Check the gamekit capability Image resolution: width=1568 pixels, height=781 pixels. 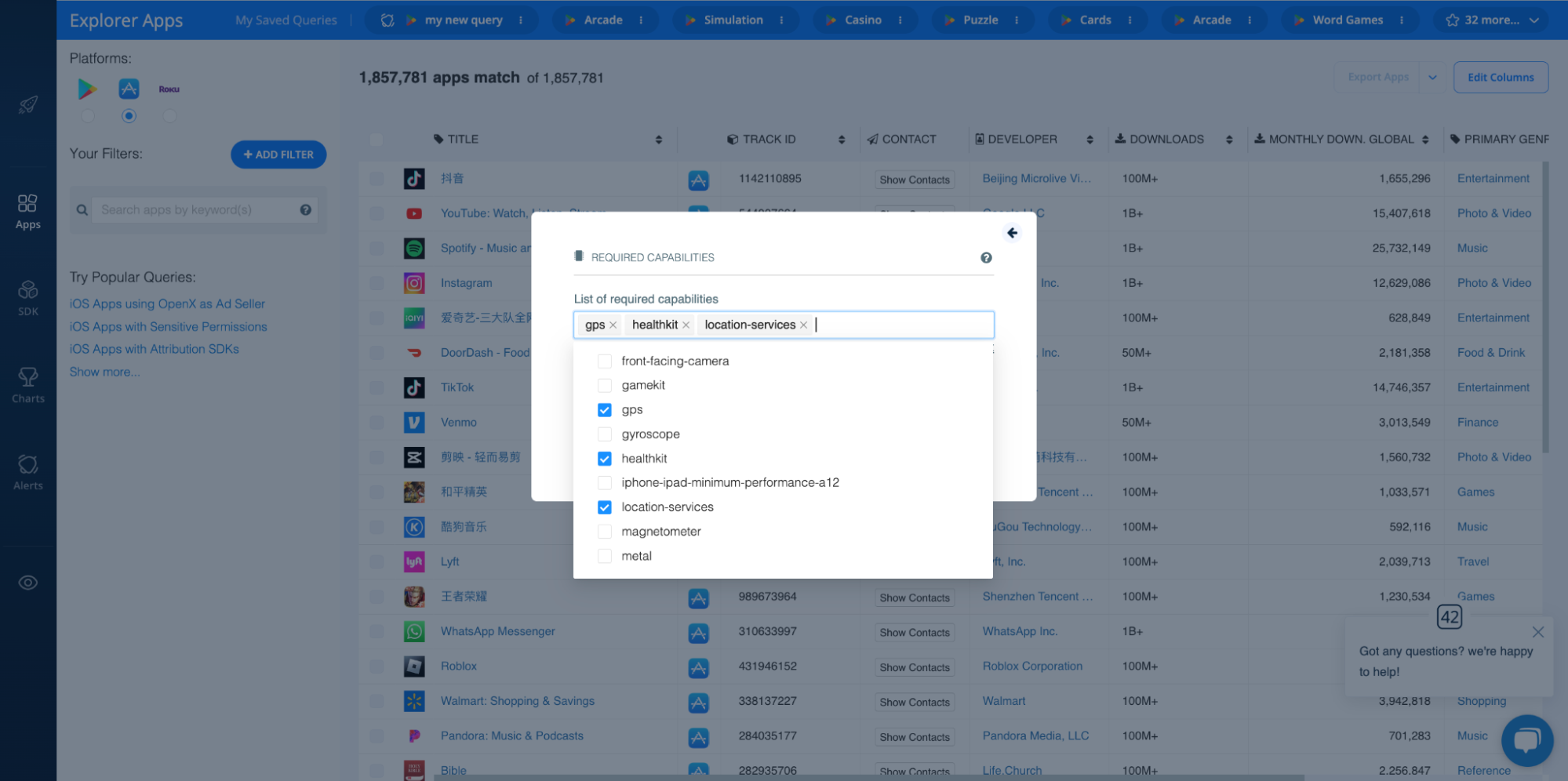605,386
